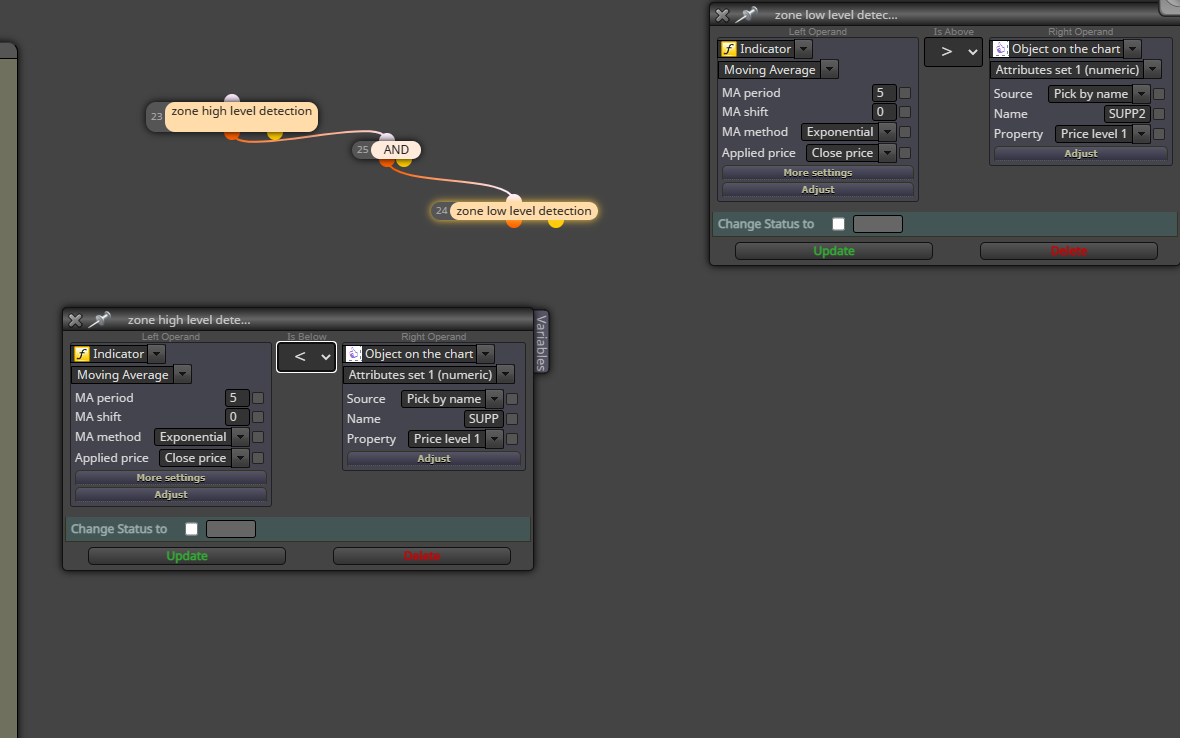This screenshot has width=1180, height=738.
Task: Click Indicator function icon in high level panel
Action: click(82, 354)
